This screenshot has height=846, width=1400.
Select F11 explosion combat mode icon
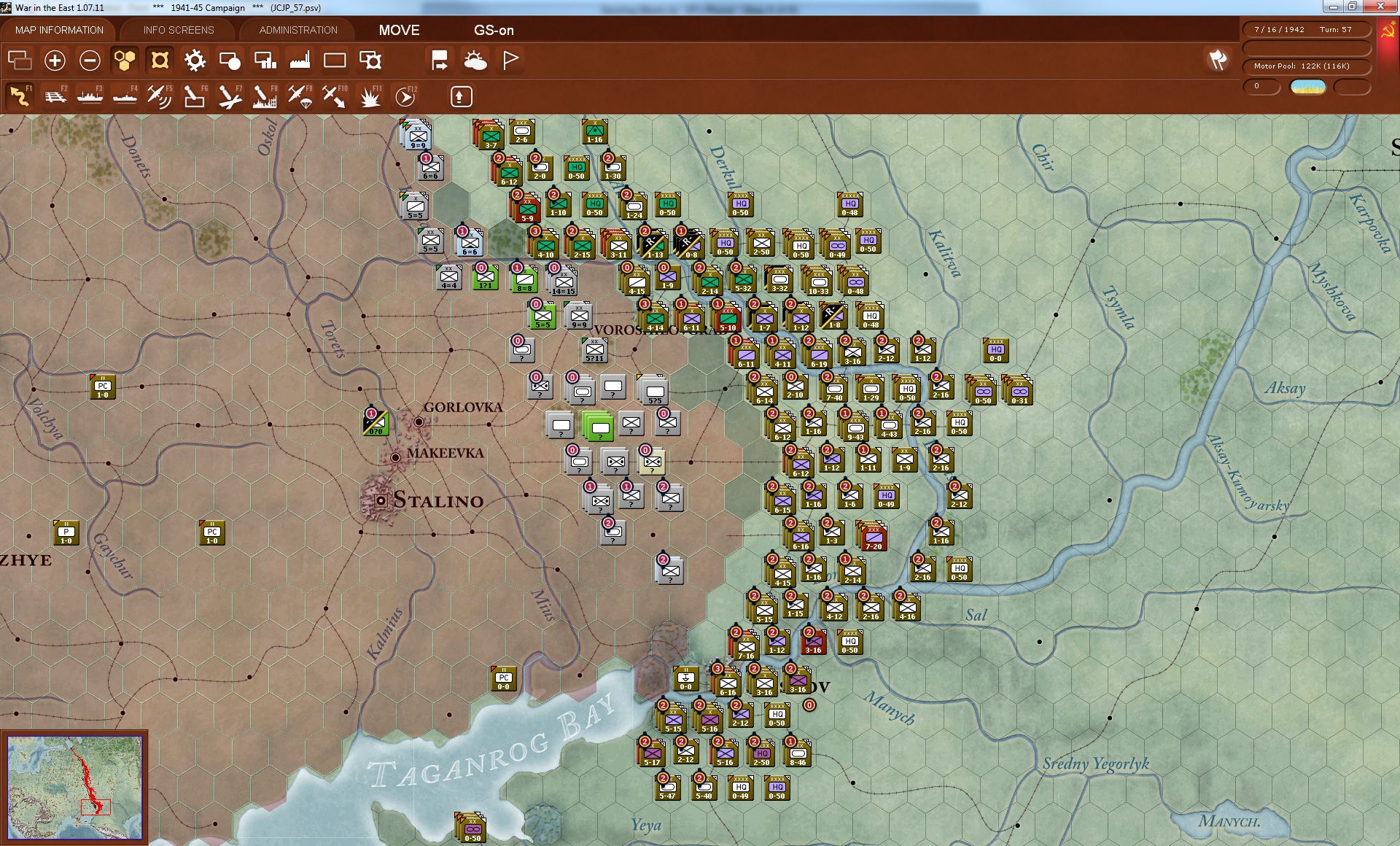pos(370,96)
